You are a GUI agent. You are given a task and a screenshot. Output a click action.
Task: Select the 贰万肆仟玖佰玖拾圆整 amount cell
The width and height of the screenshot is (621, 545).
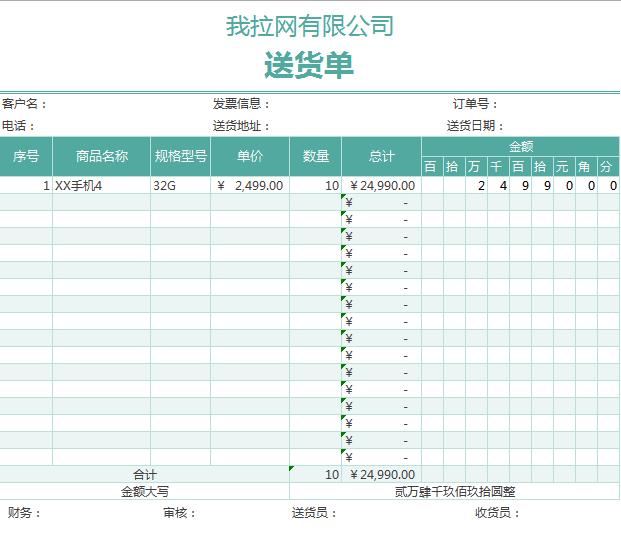(x=455, y=491)
